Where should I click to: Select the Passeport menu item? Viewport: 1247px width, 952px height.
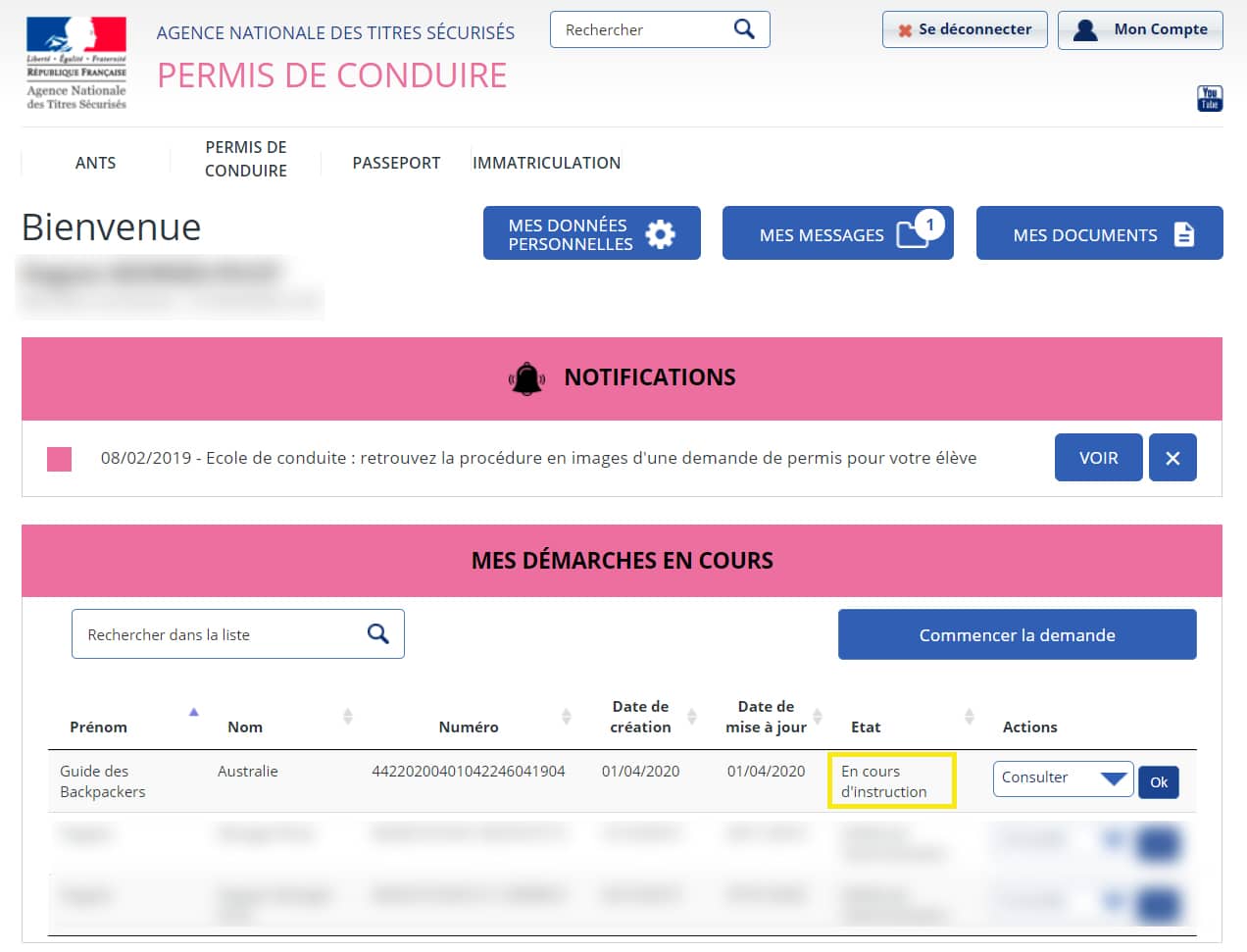coord(396,163)
